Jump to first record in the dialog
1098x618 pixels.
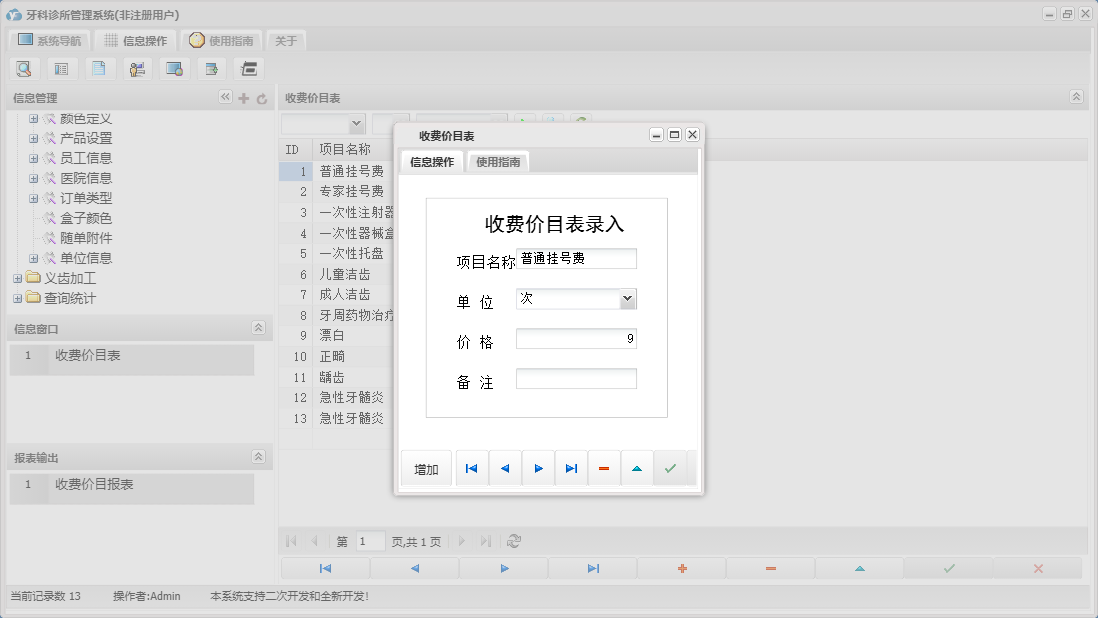pos(471,467)
